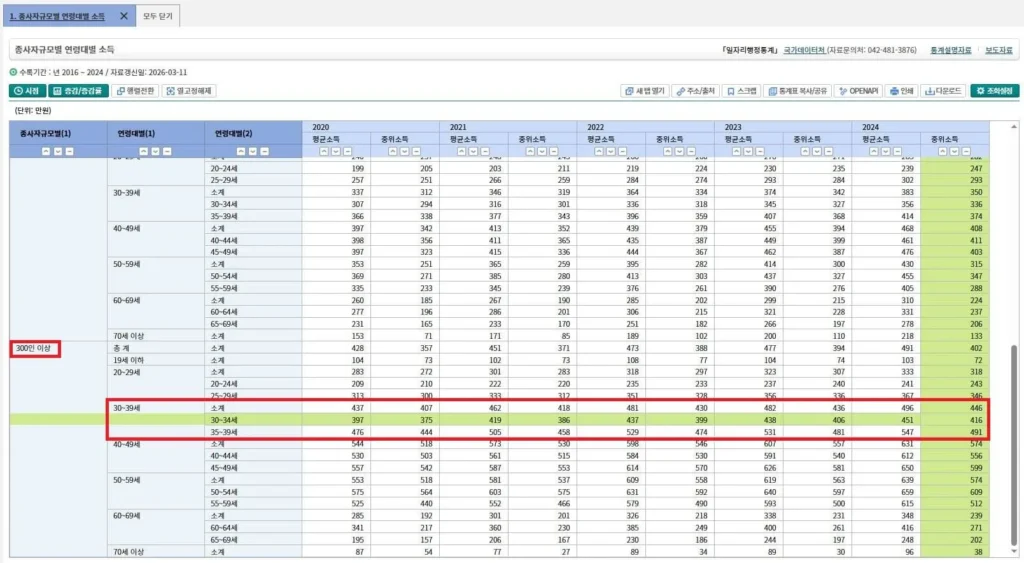
Task: Sort 연령대별(1) column descending arrow
Action: 155,152
